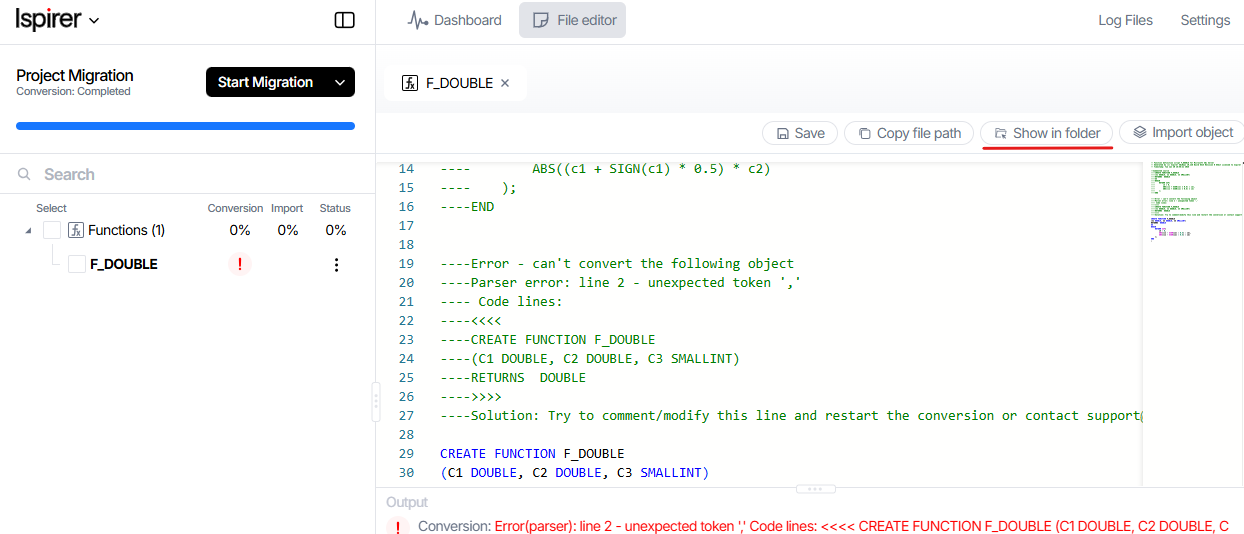Check the Functions (1) checkbox
1244x534 pixels.
tap(52, 230)
